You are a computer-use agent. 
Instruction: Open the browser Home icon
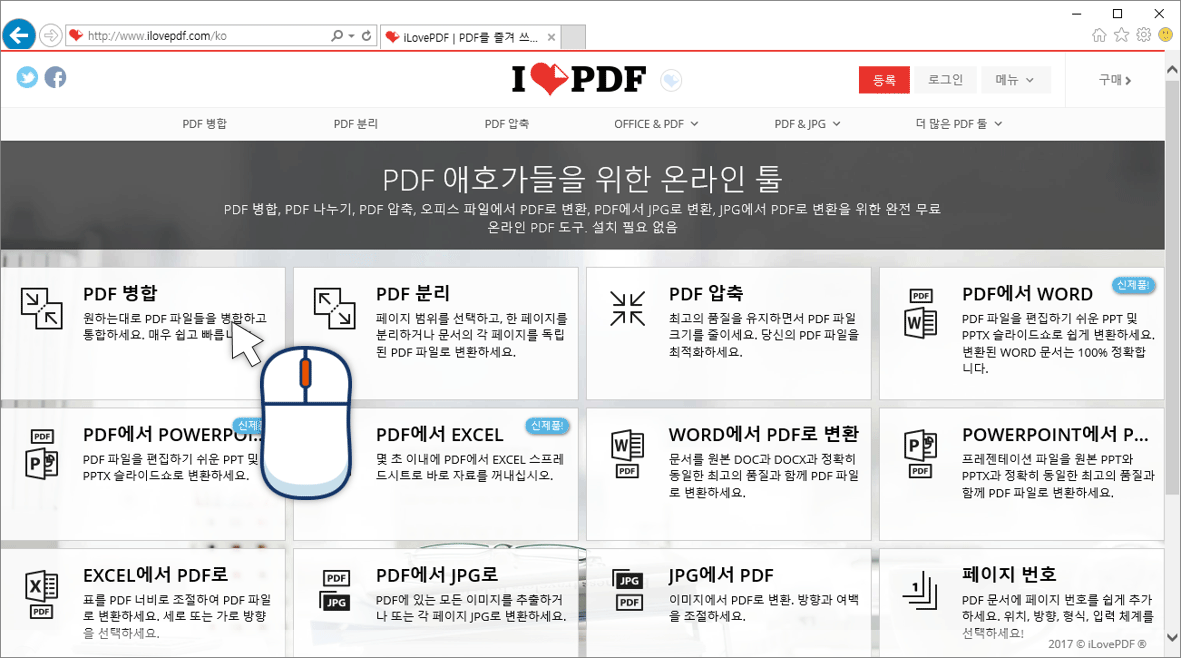coord(1099,35)
